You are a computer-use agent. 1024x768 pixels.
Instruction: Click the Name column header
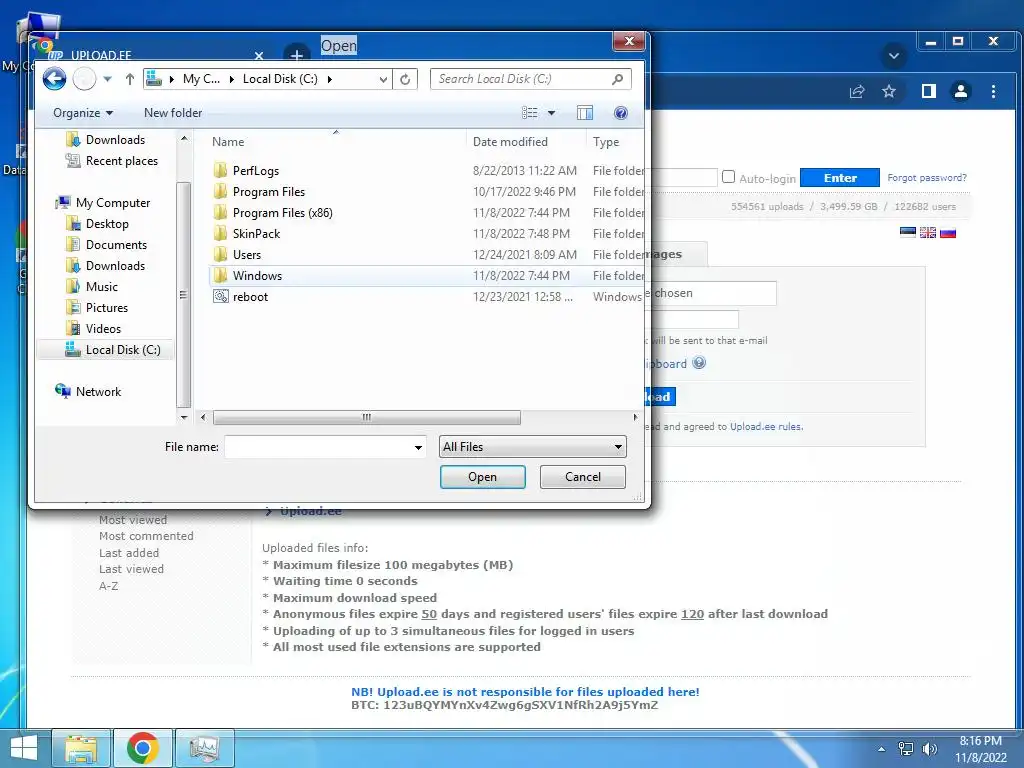point(228,142)
